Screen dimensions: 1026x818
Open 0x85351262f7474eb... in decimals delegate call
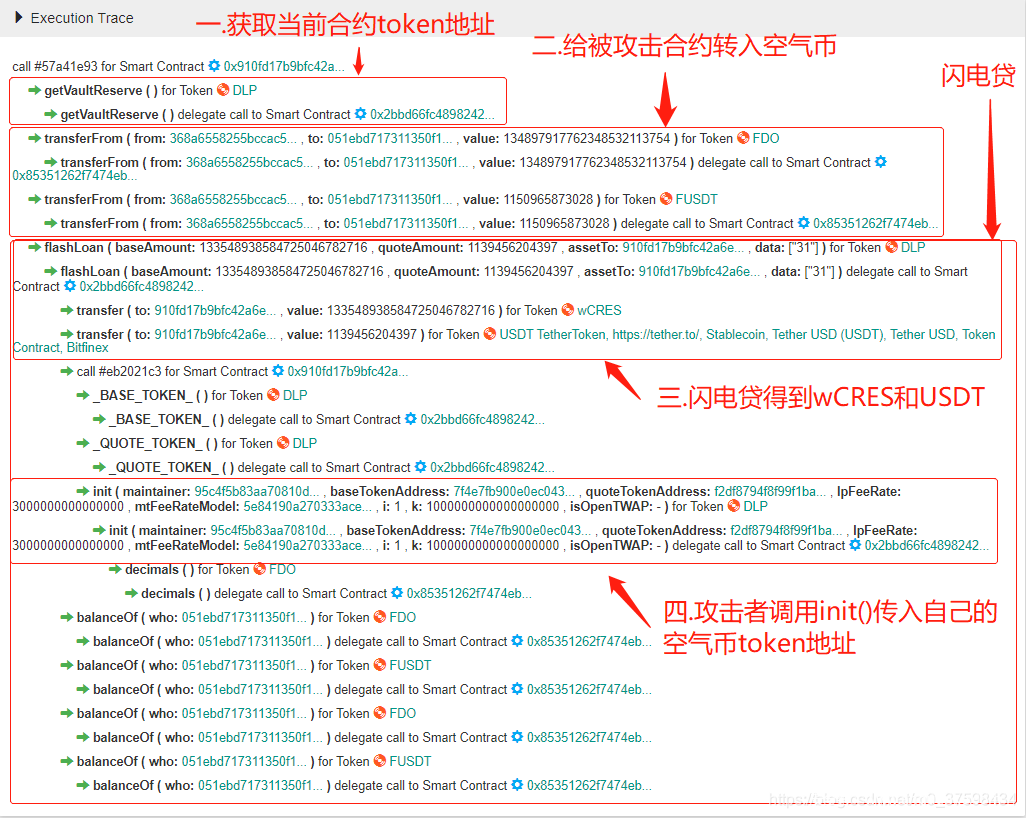coord(469,594)
